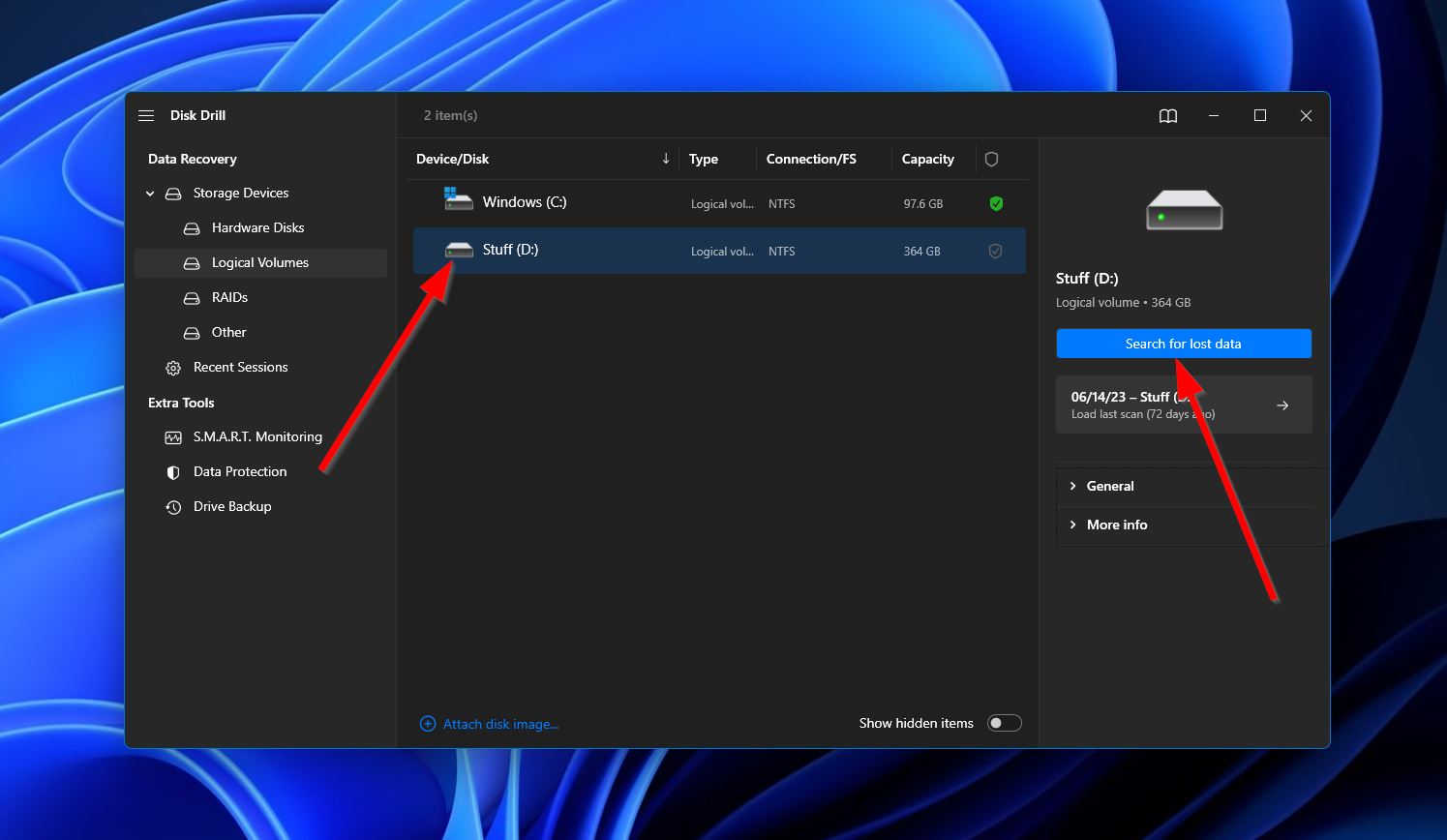Select the Stuff (D:) volume row

(719, 251)
